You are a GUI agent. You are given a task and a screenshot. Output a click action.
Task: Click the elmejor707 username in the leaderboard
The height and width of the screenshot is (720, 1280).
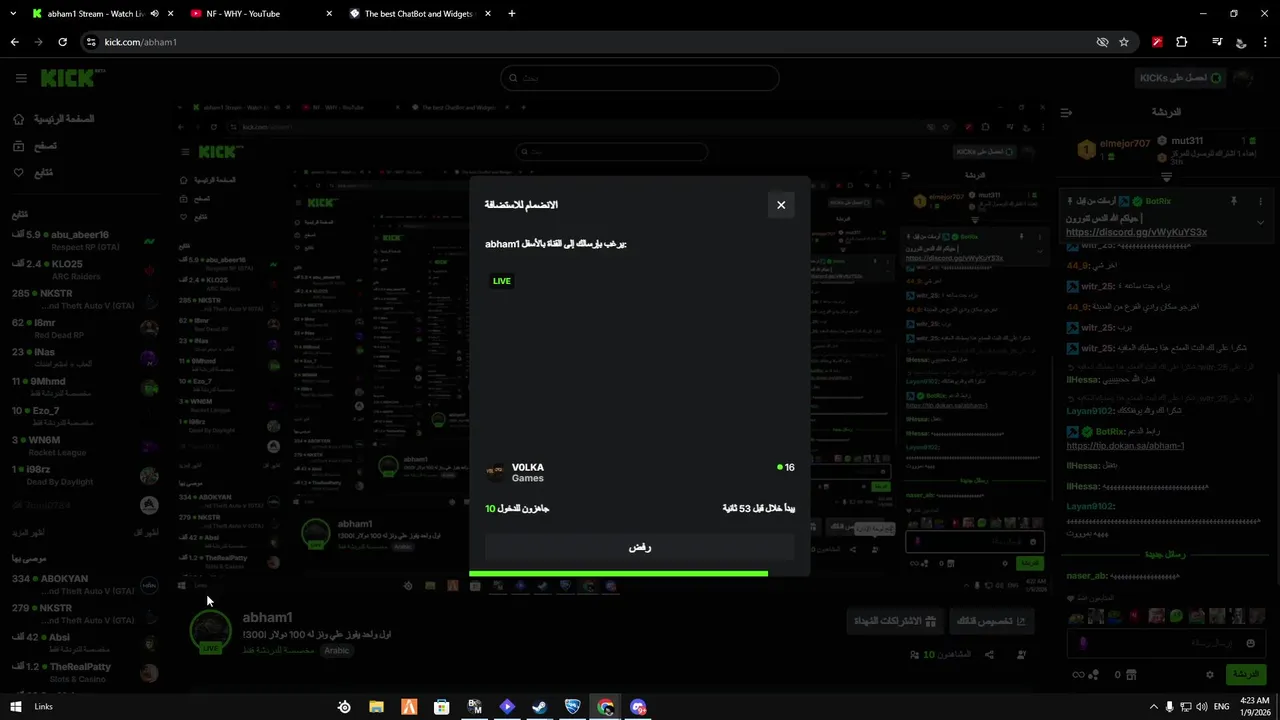point(1125,144)
